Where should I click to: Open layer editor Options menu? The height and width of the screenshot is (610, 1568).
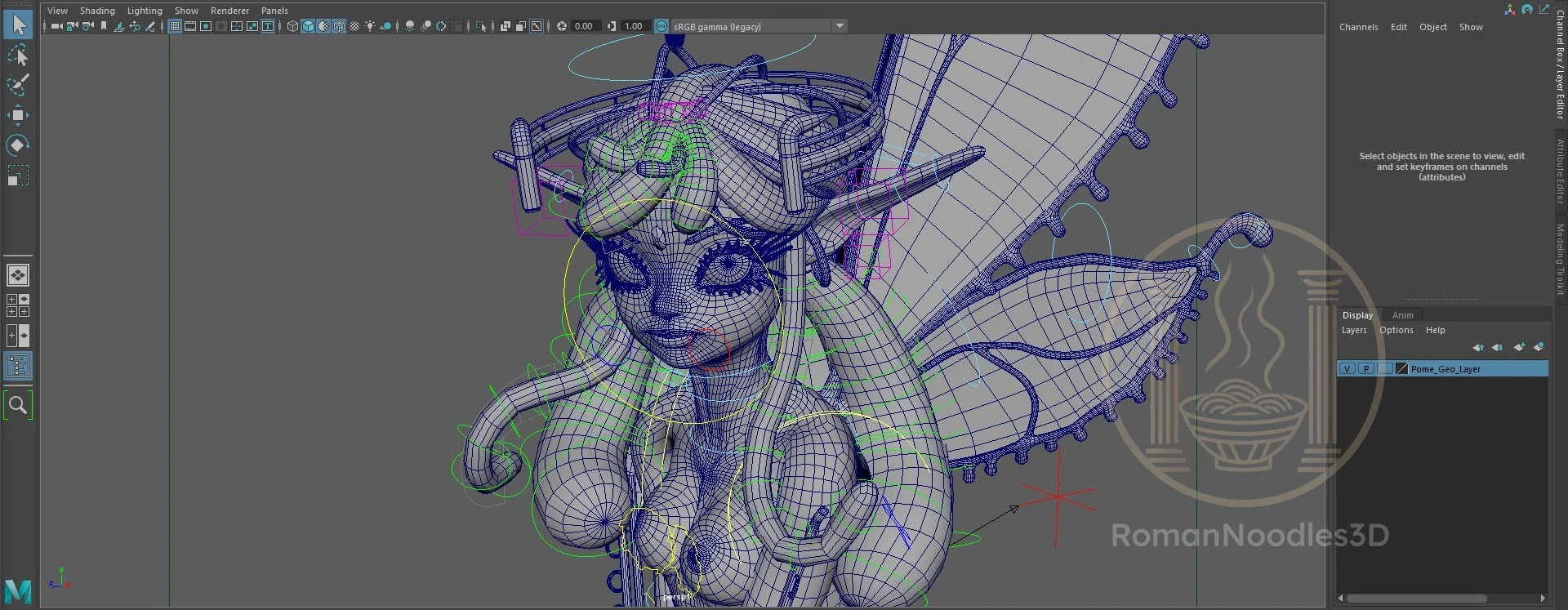pos(1396,330)
